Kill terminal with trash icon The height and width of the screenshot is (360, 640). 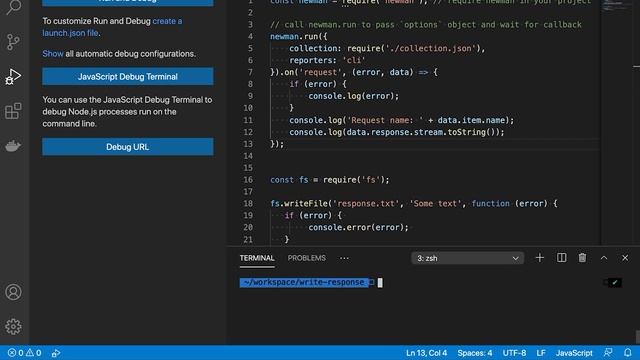(582, 258)
